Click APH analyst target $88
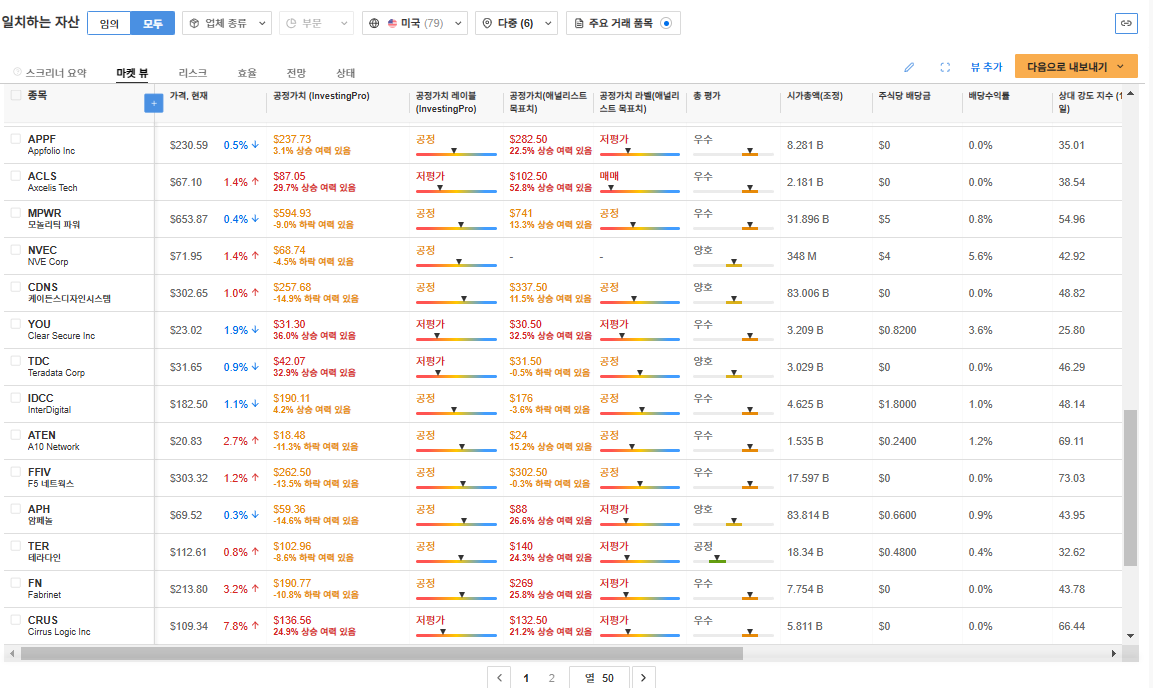This screenshot has height=688, width=1153. click(x=518, y=509)
